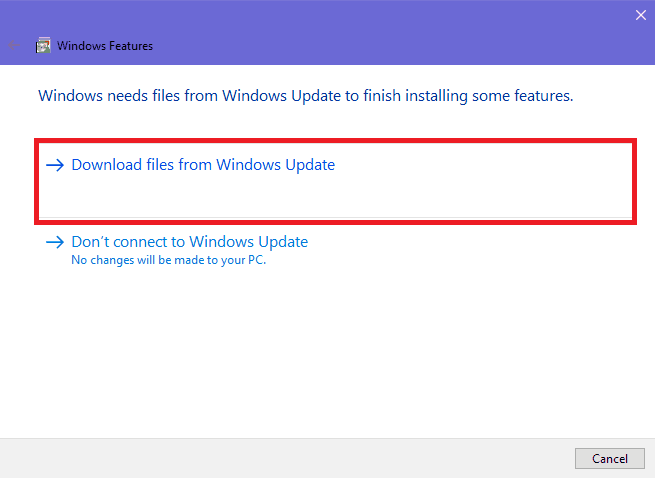Cancel the Windows Features installation
Image resolution: width=655 pixels, height=478 pixels.
(x=609, y=458)
